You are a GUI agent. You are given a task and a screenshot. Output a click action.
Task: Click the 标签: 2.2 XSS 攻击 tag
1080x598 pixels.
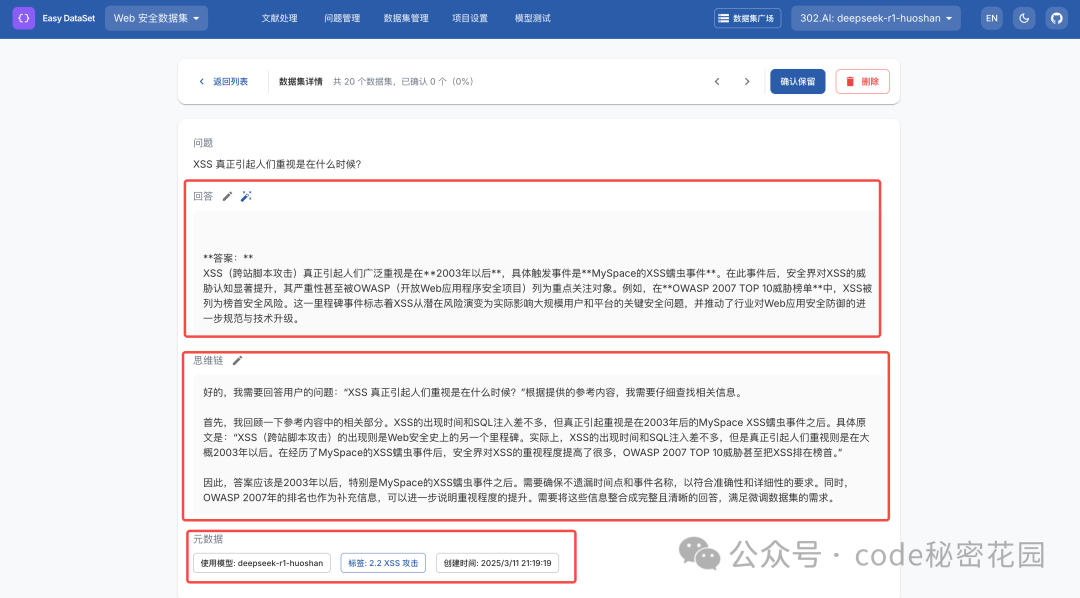tap(383, 563)
